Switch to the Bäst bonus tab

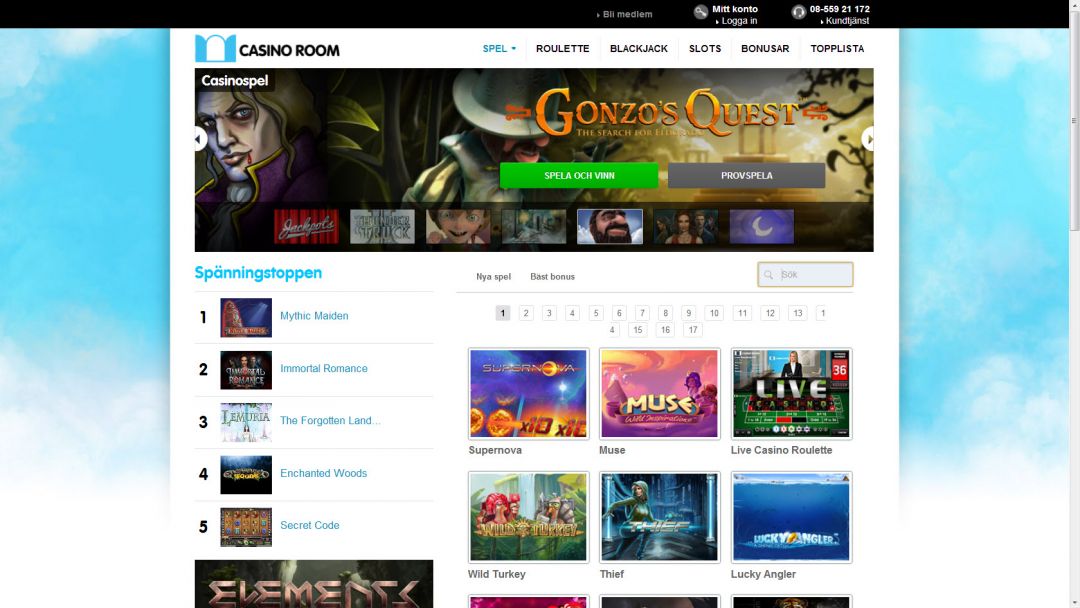point(552,277)
